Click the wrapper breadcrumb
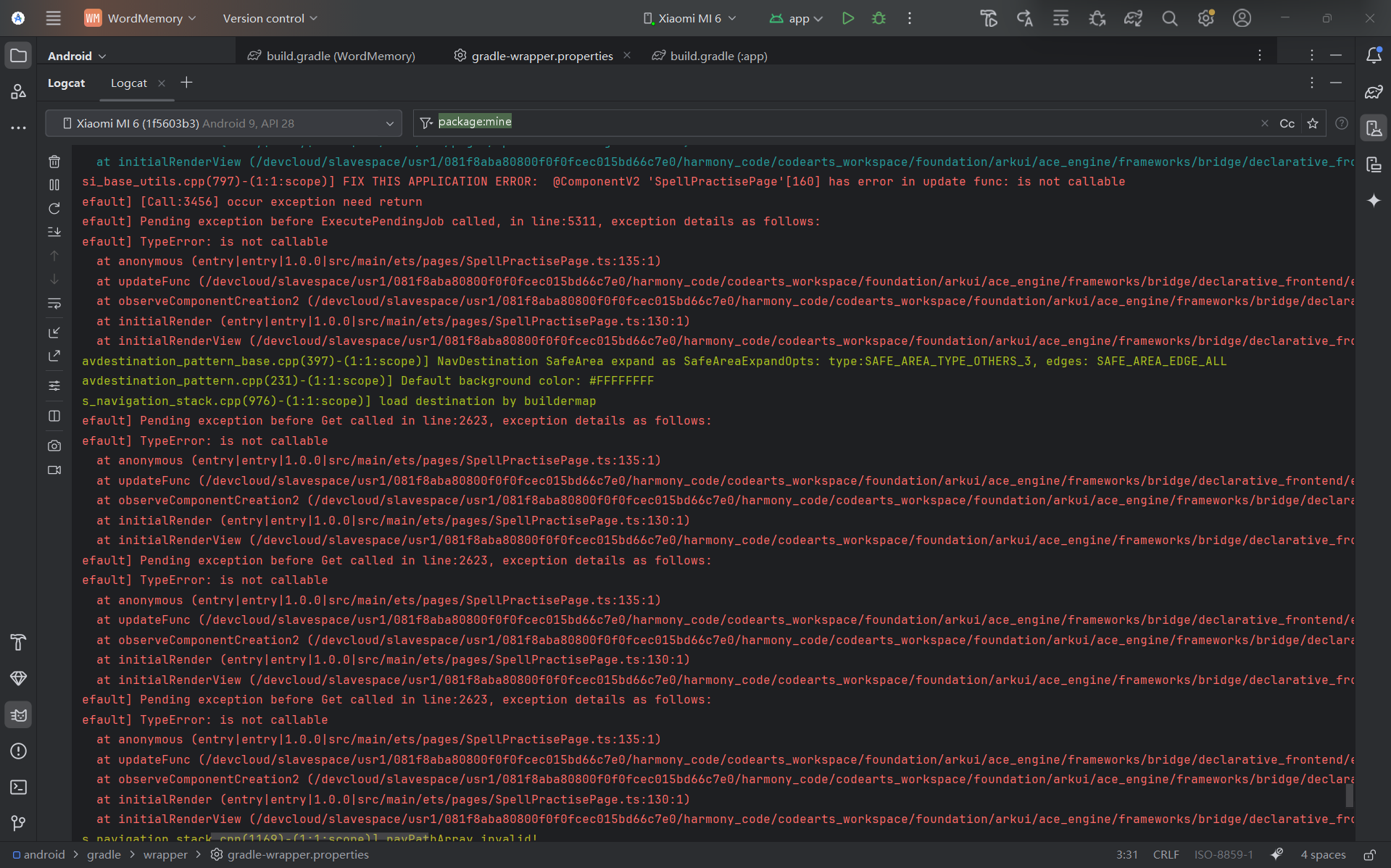The height and width of the screenshot is (868, 1391). click(x=165, y=854)
